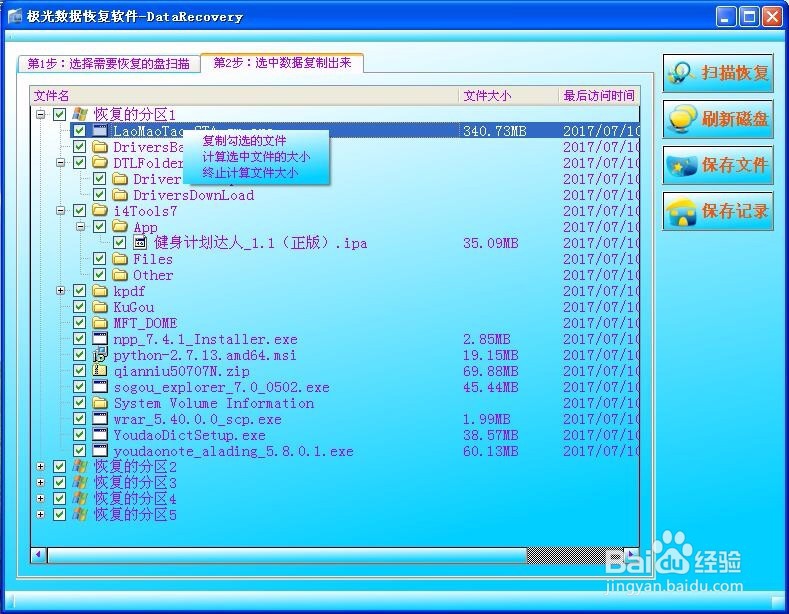Uncheck the qianniu50707N.zip checkbox
This screenshot has height=614, width=789.
(80, 371)
